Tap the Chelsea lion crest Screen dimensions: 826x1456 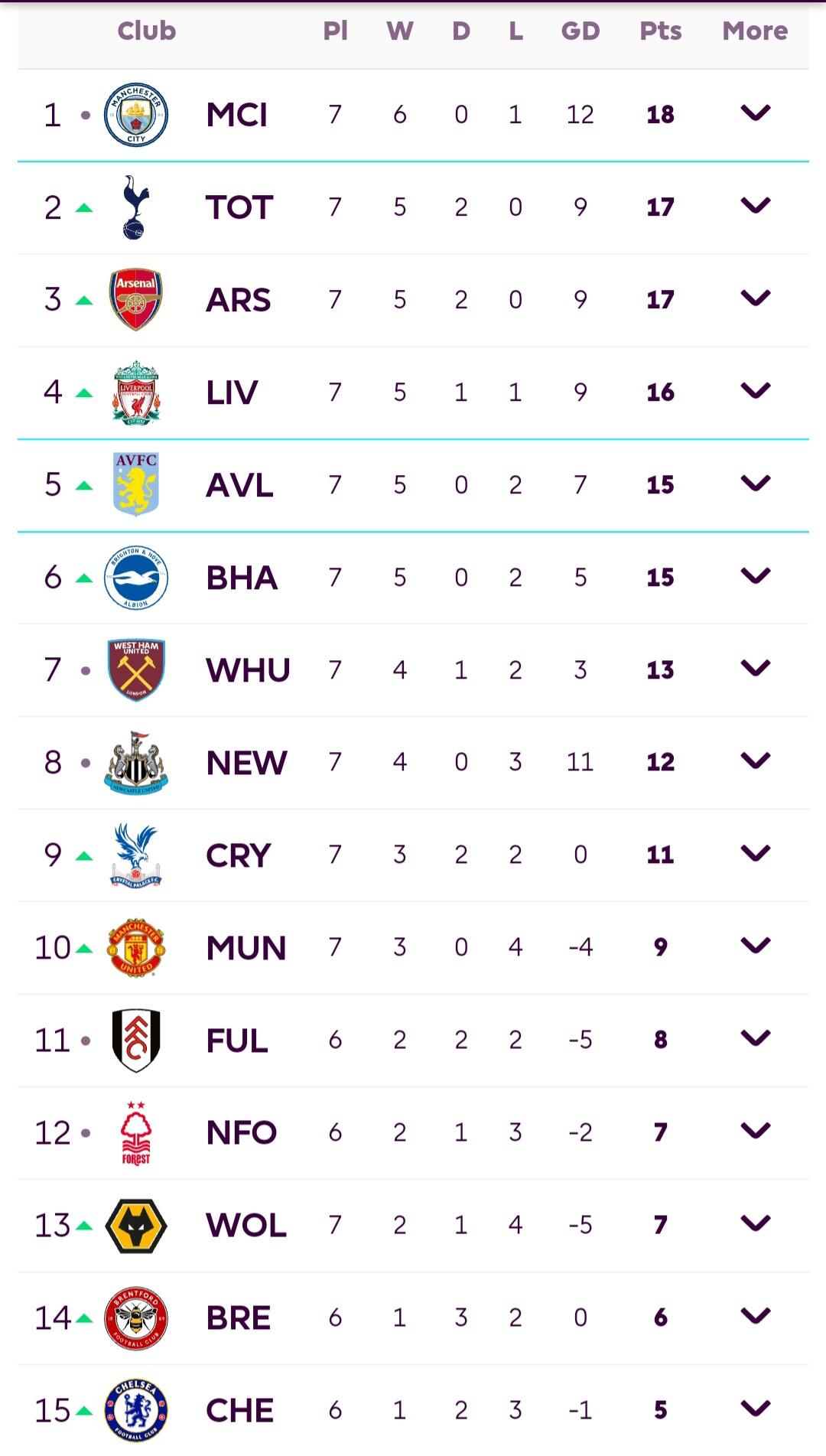click(x=136, y=1410)
